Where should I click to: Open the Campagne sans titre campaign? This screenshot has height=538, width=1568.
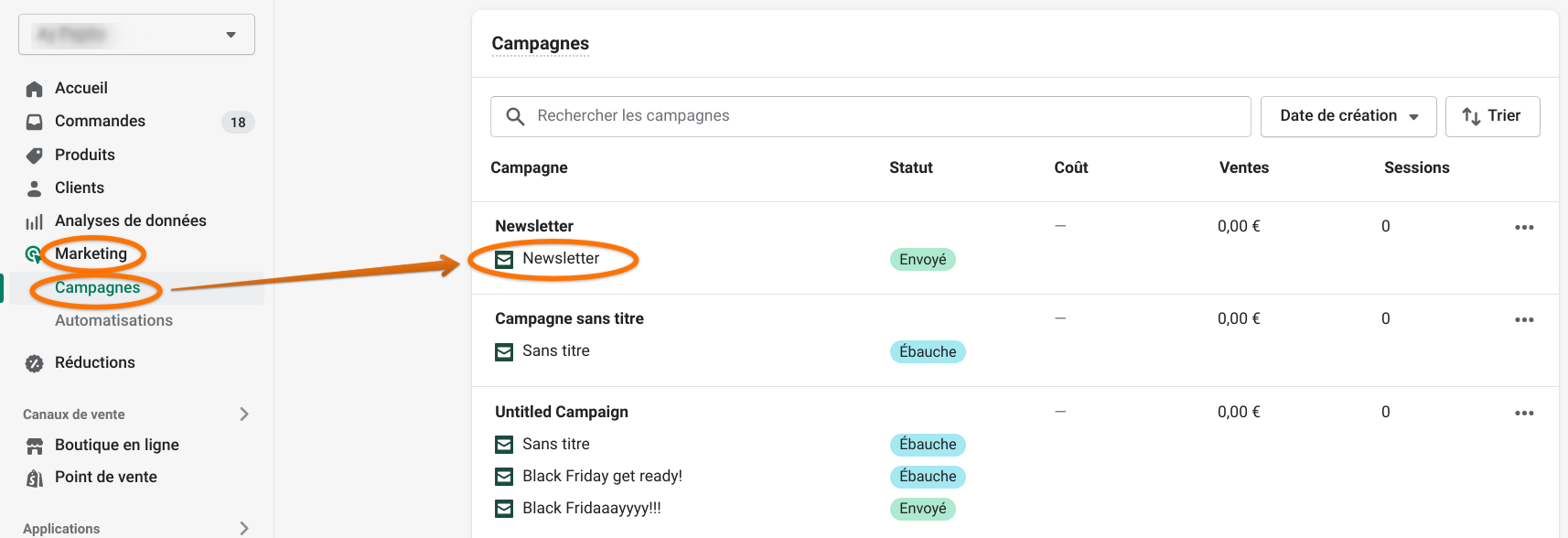pos(569,318)
